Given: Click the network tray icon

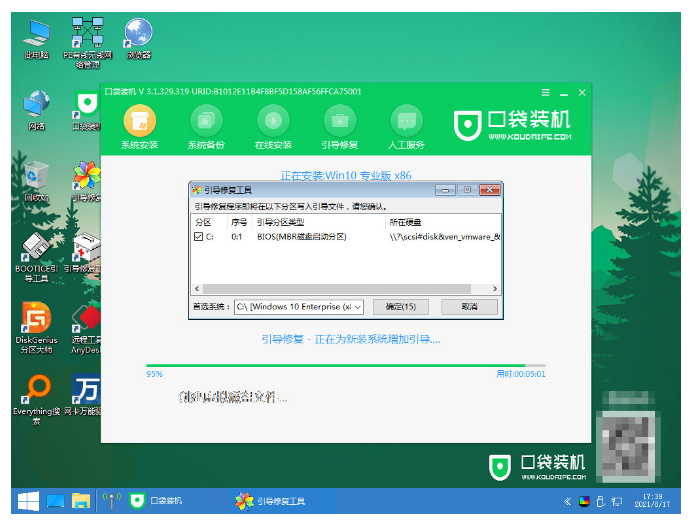Looking at the screenshot, I should coord(617,501).
